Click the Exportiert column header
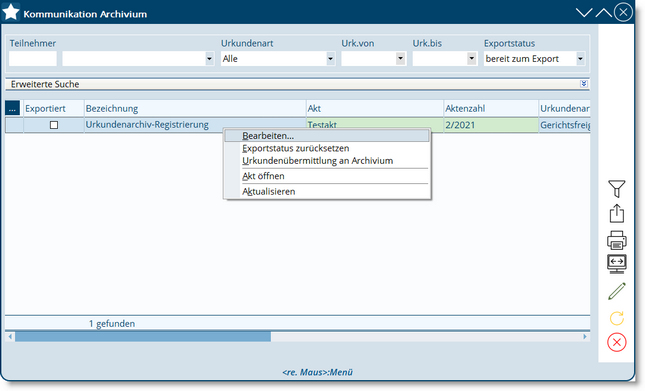The height and width of the screenshot is (391, 645). point(53,109)
